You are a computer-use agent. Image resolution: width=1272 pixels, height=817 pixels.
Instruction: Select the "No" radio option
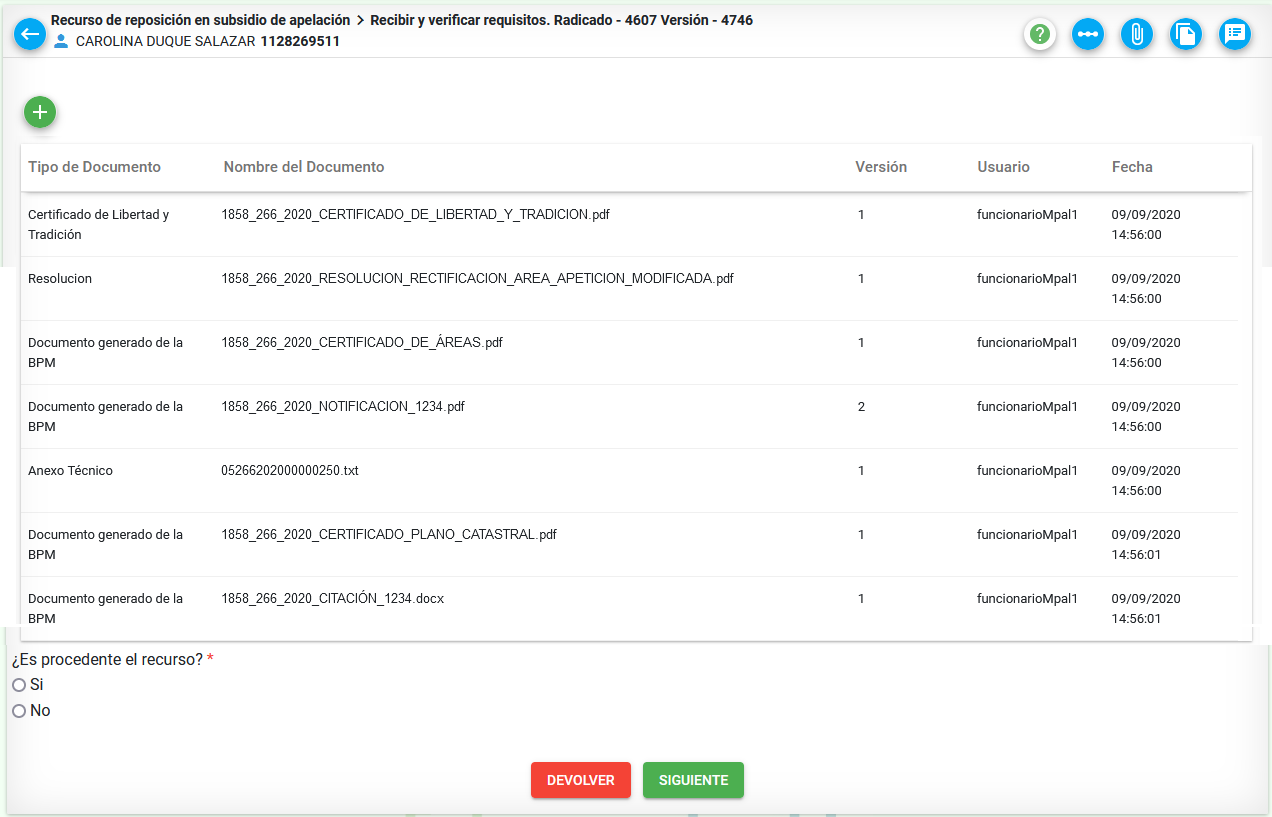tap(19, 711)
